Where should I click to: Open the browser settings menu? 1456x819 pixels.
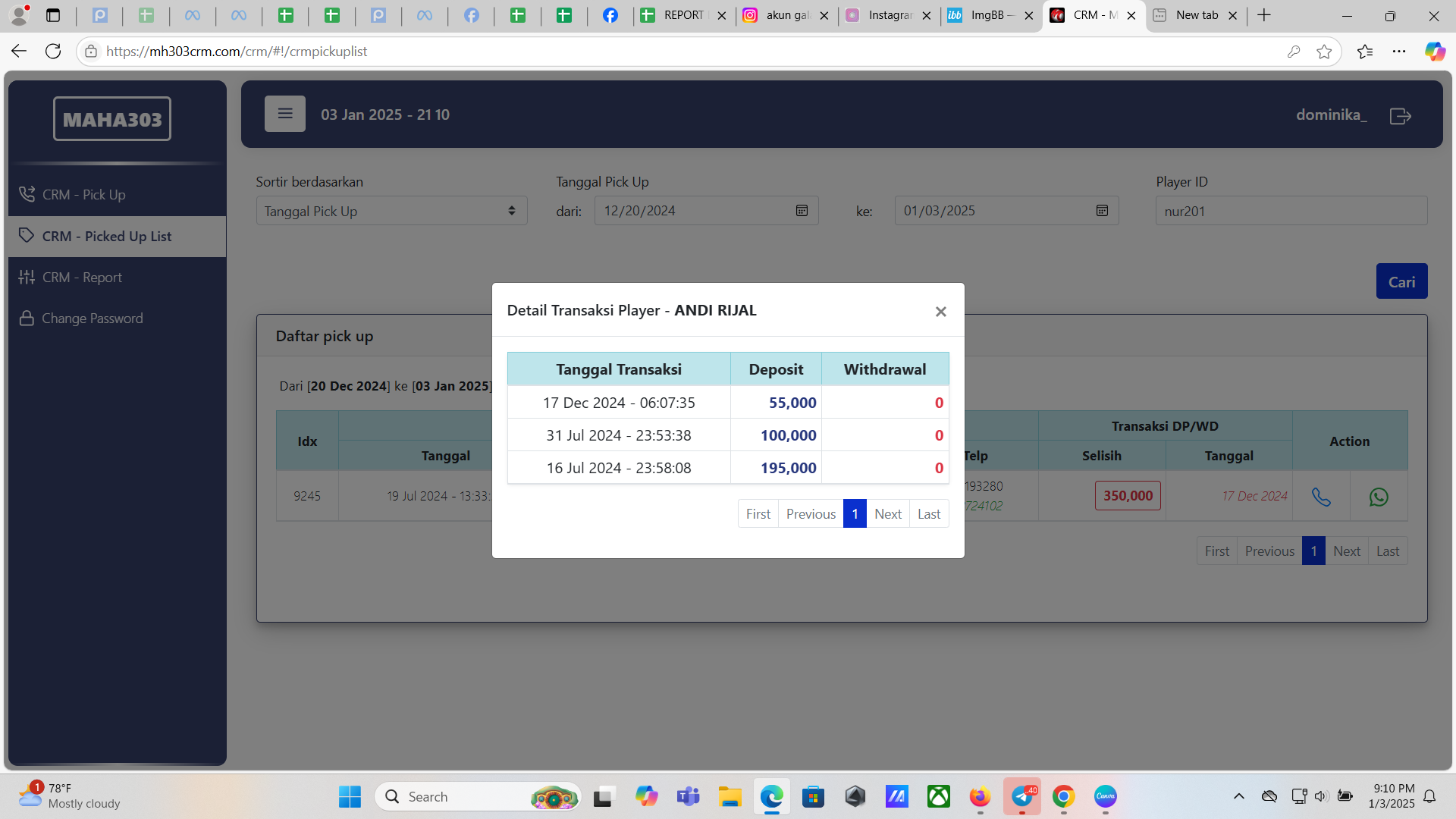(1401, 51)
